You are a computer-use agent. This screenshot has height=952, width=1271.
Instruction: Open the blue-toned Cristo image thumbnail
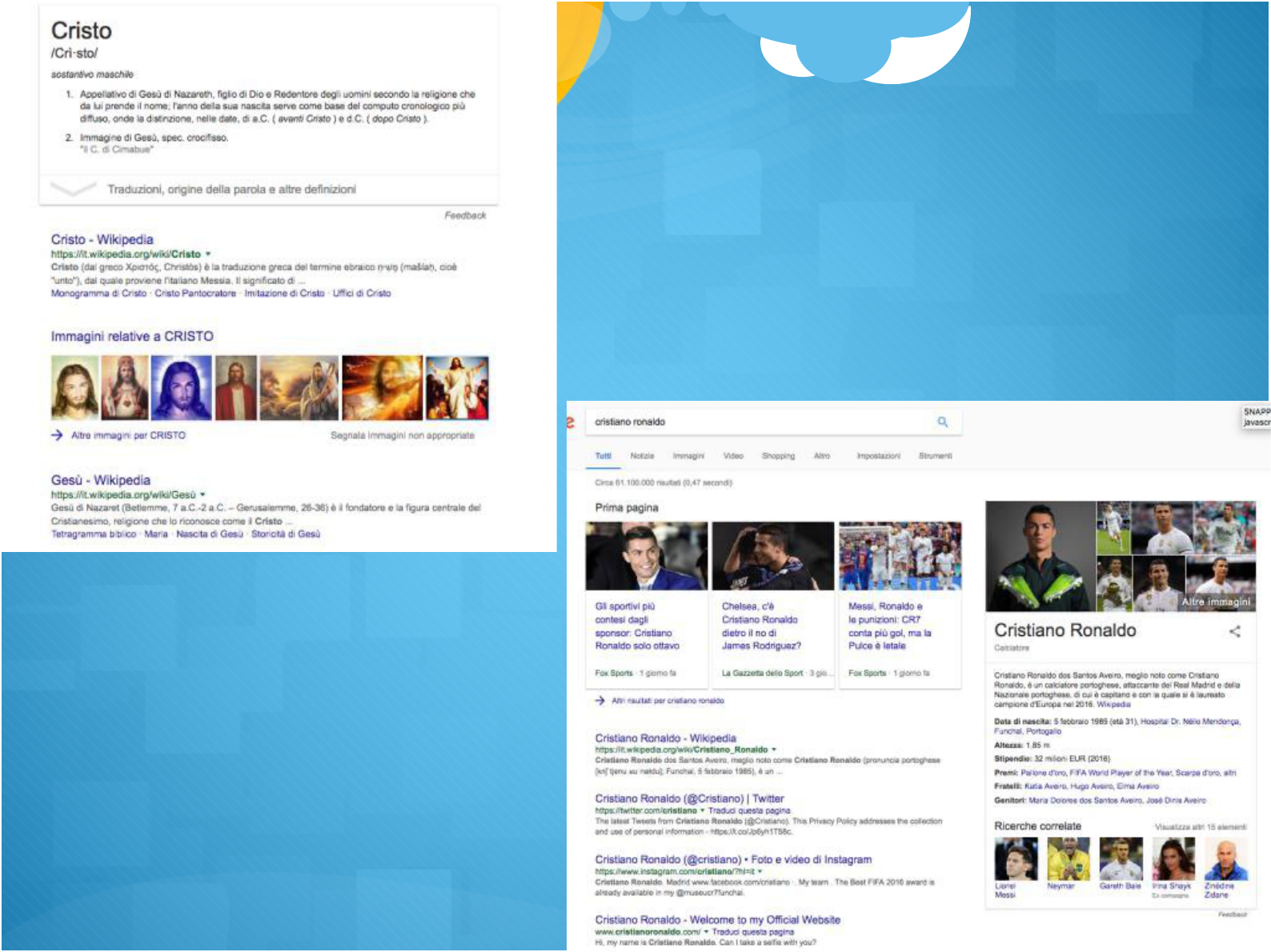[182, 388]
